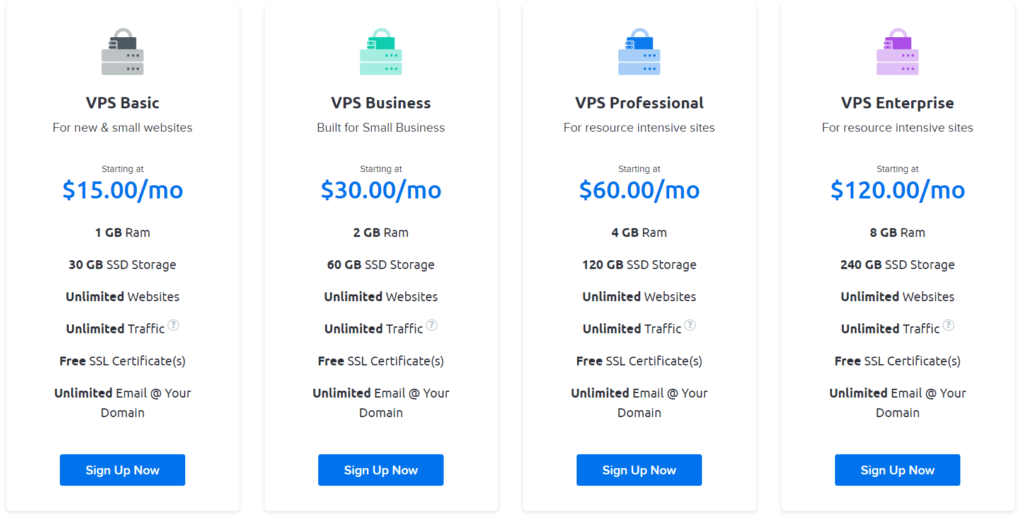1024x516 pixels.
Task: Click the $120.00/mo price
Action: click(x=897, y=190)
